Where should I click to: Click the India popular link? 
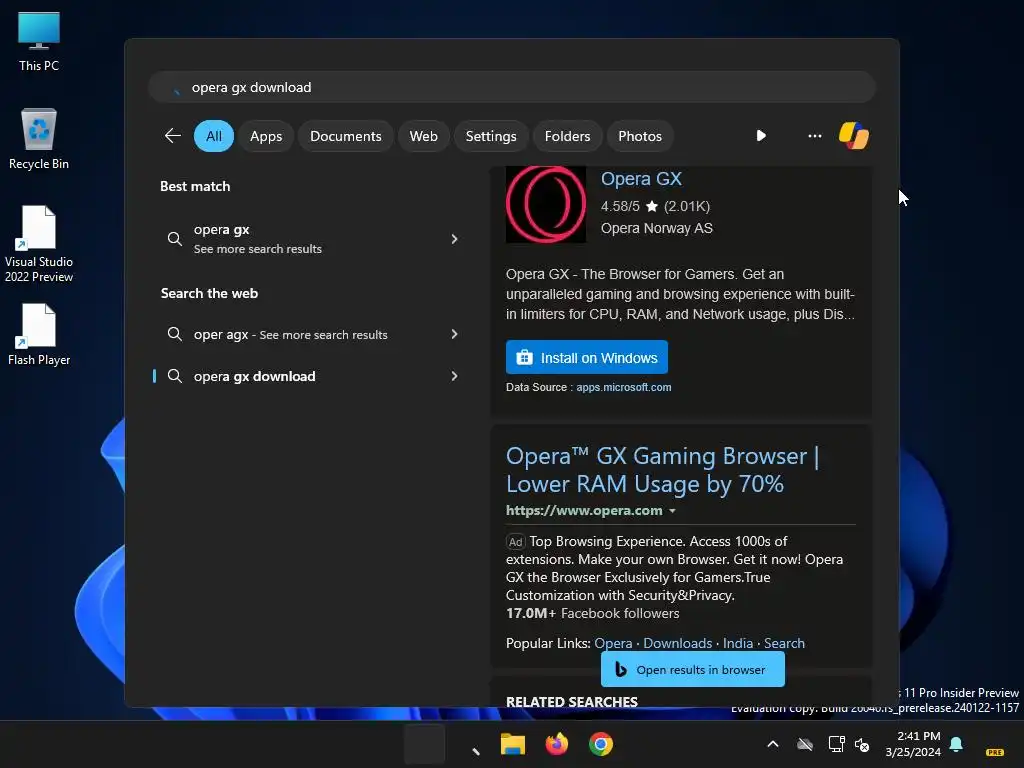click(x=737, y=643)
